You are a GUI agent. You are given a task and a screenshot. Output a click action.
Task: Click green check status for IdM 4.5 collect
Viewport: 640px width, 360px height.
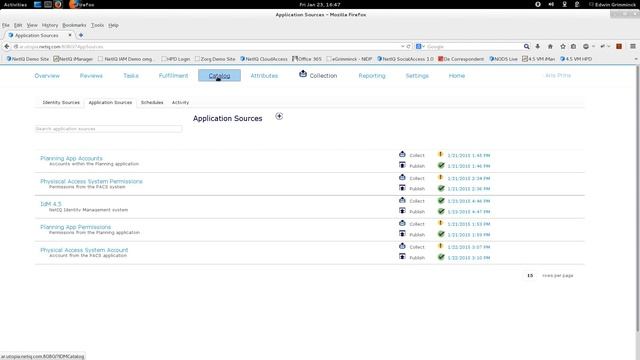click(x=441, y=200)
